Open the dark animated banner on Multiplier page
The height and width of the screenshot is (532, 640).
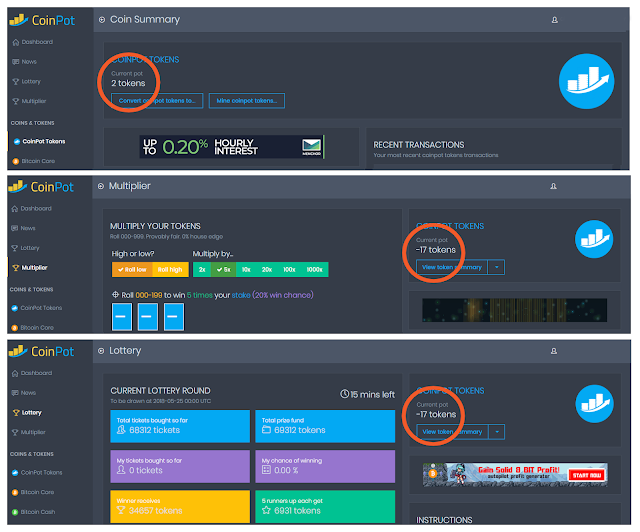[x=514, y=310]
